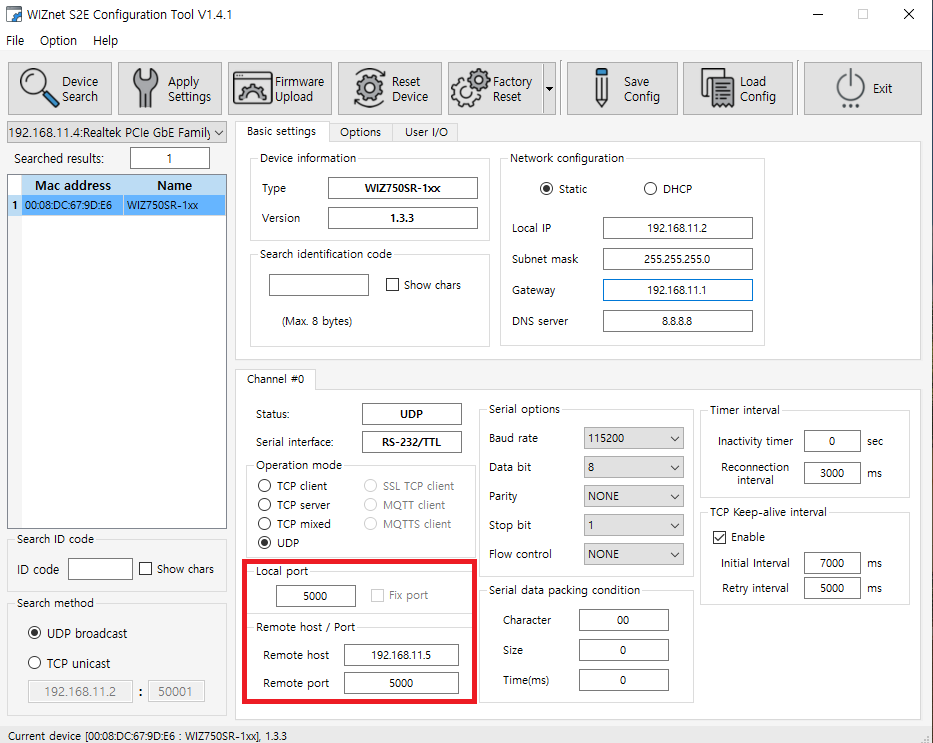The height and width of the screenshot is (743, 933).
Task: Select device row 00:08:DC:67:9D:E6
Action: pos(117,205)
